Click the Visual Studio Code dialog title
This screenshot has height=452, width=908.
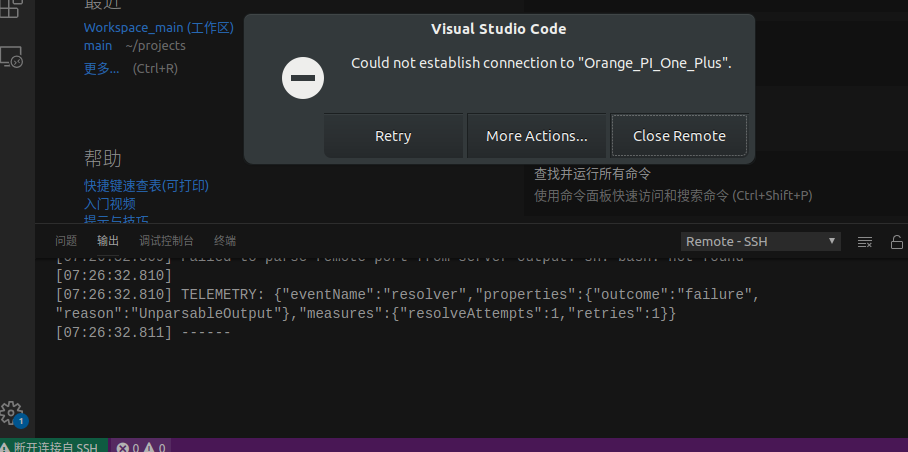[499, 28]
